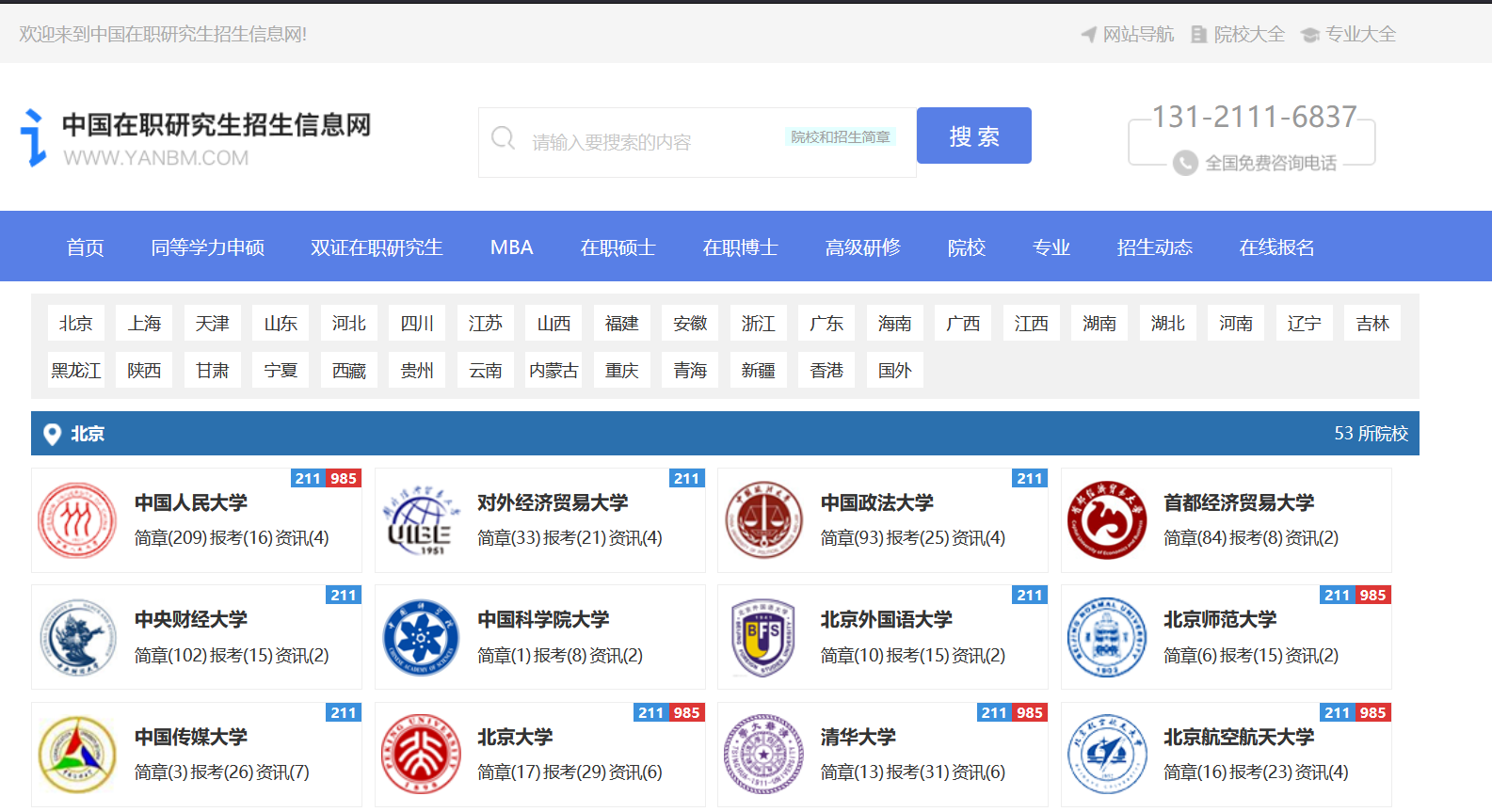
Task: Select 江苏 region filter
Action: pos(486,323)
